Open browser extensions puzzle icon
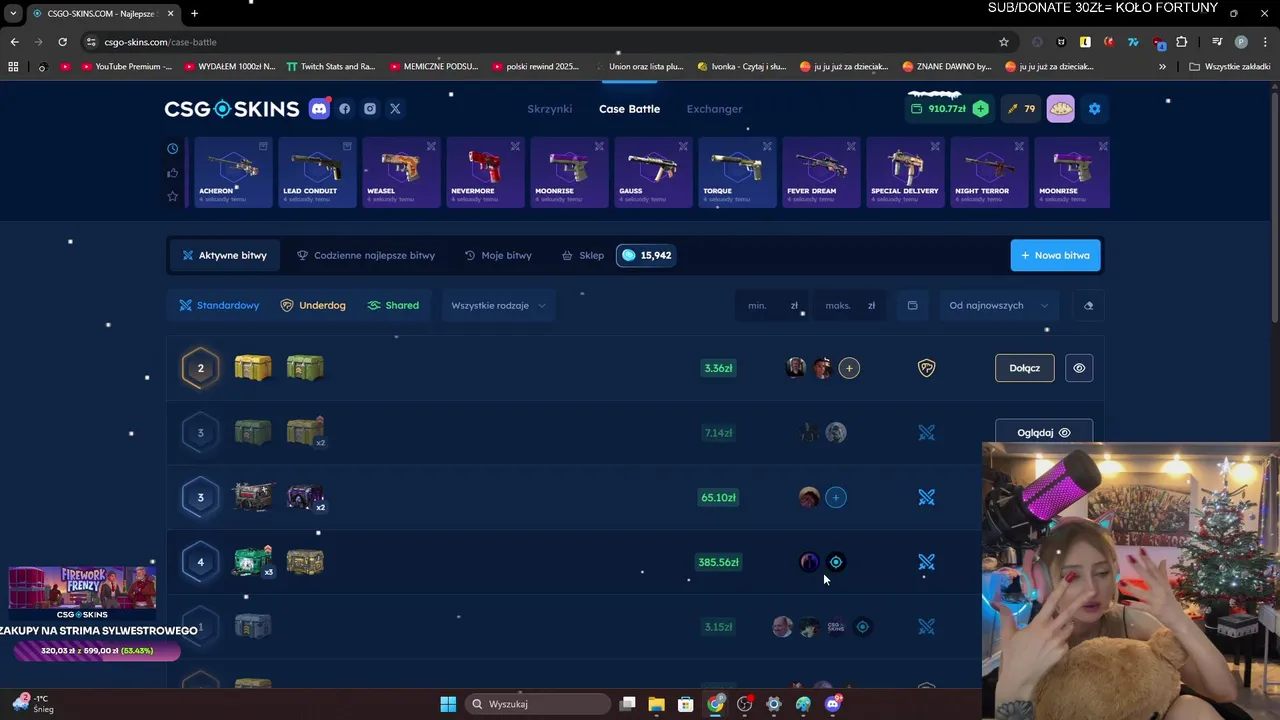Image resolution: width=1280 pixels, height=720 pixels. (x=1182, y=42)
